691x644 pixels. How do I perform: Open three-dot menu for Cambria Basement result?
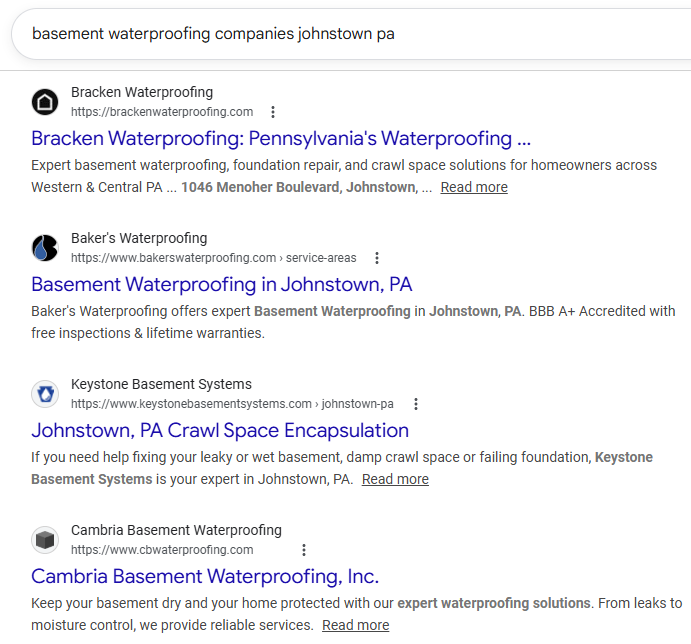304,550
